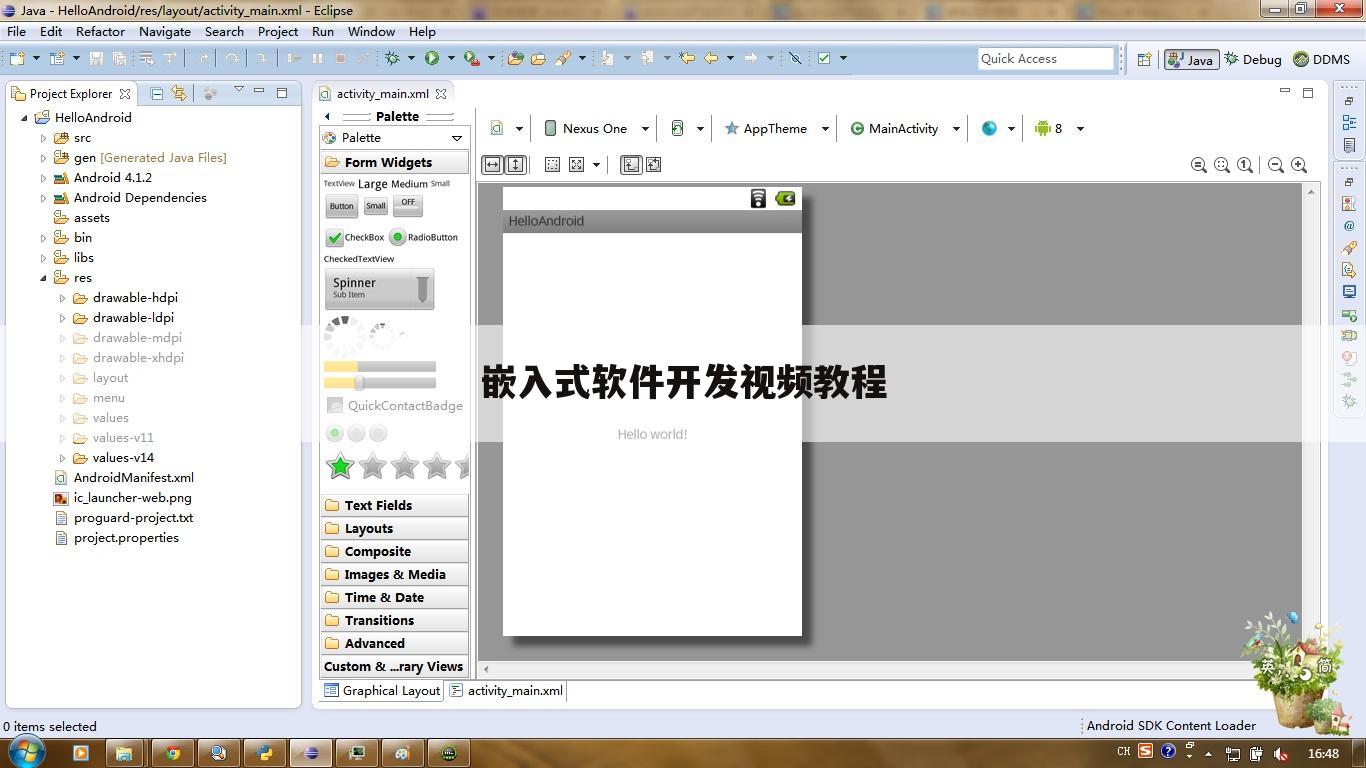Click the green rating star in palette
This screenshot has height=768, width=1366.
point(341,465)
